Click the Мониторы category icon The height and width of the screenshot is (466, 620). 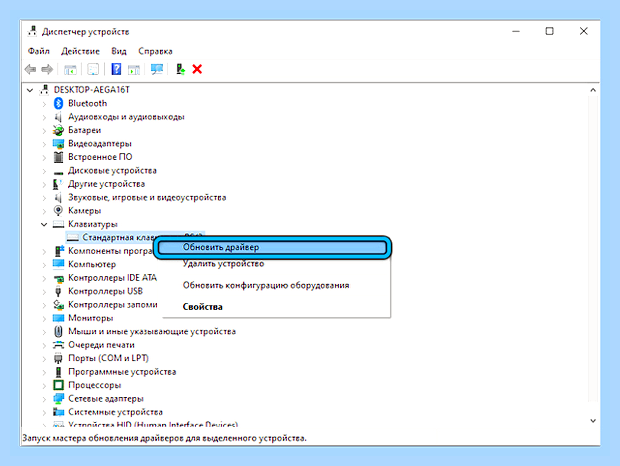pyautogui.click(x=59, y=318)
